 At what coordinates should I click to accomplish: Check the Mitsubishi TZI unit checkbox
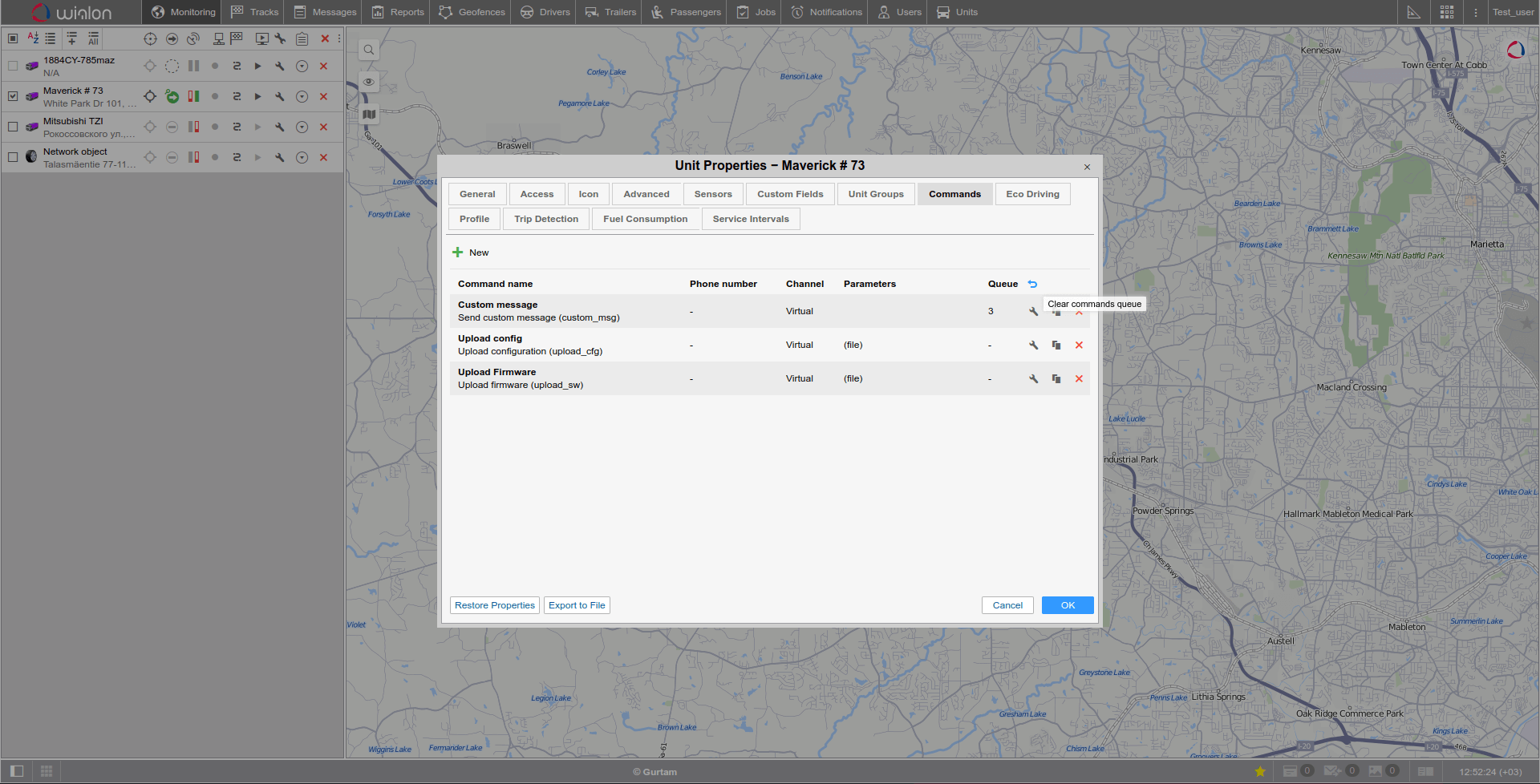click(x=13, y=127)
